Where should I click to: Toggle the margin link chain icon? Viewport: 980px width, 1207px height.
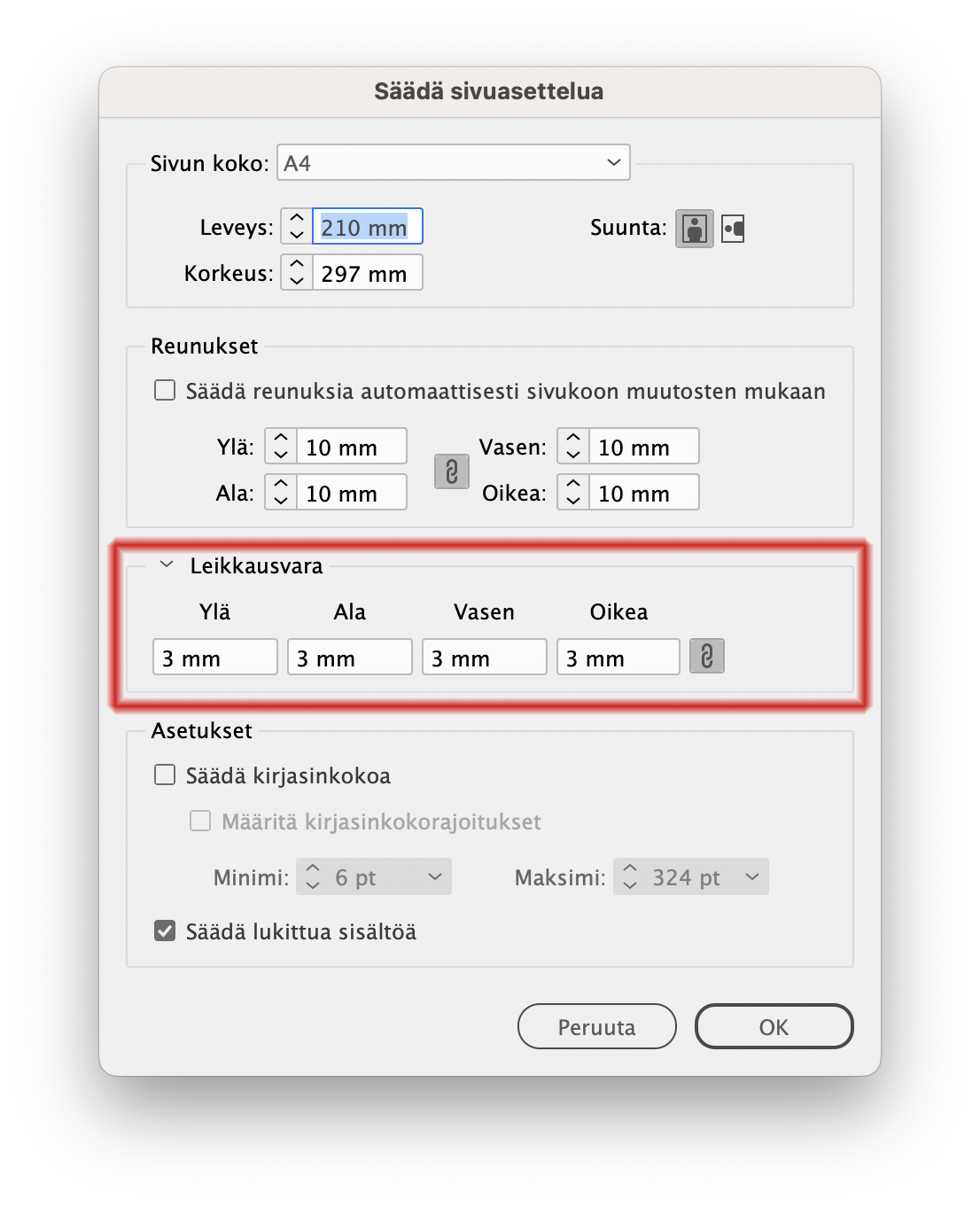pyautogui.click(x=452, y=472)
